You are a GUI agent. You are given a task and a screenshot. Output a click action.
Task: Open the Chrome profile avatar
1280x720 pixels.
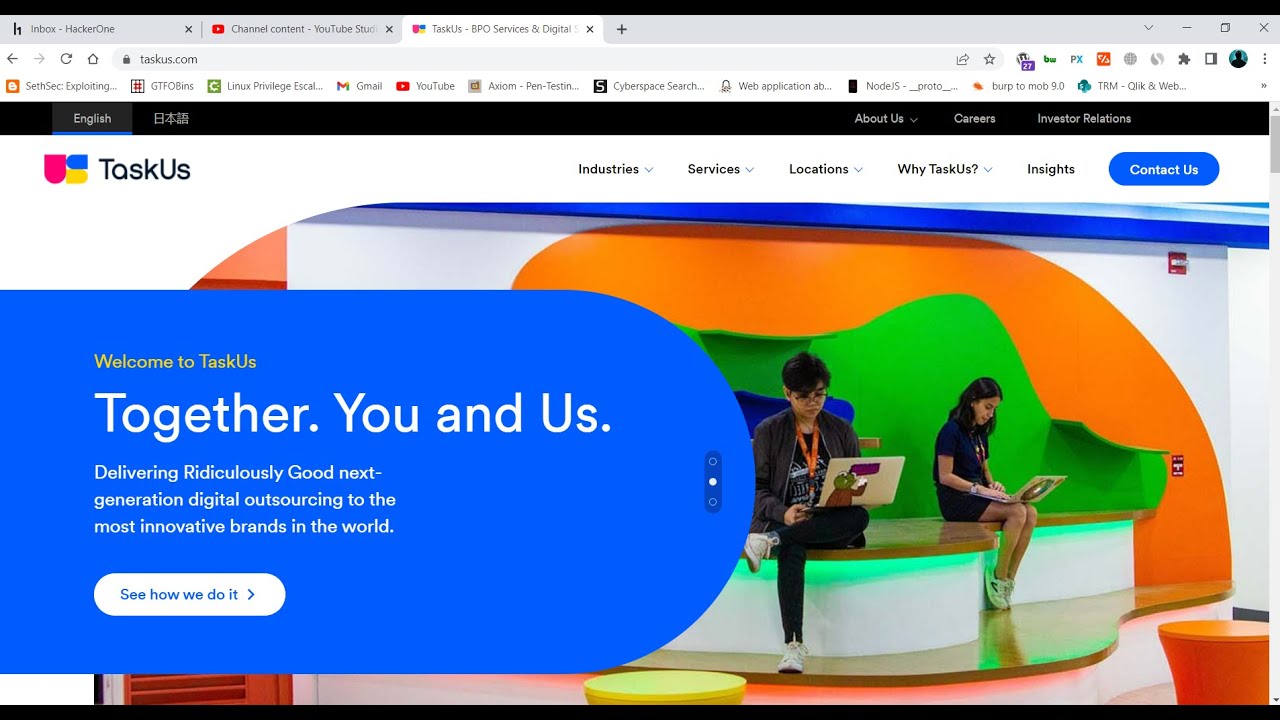1238,59
